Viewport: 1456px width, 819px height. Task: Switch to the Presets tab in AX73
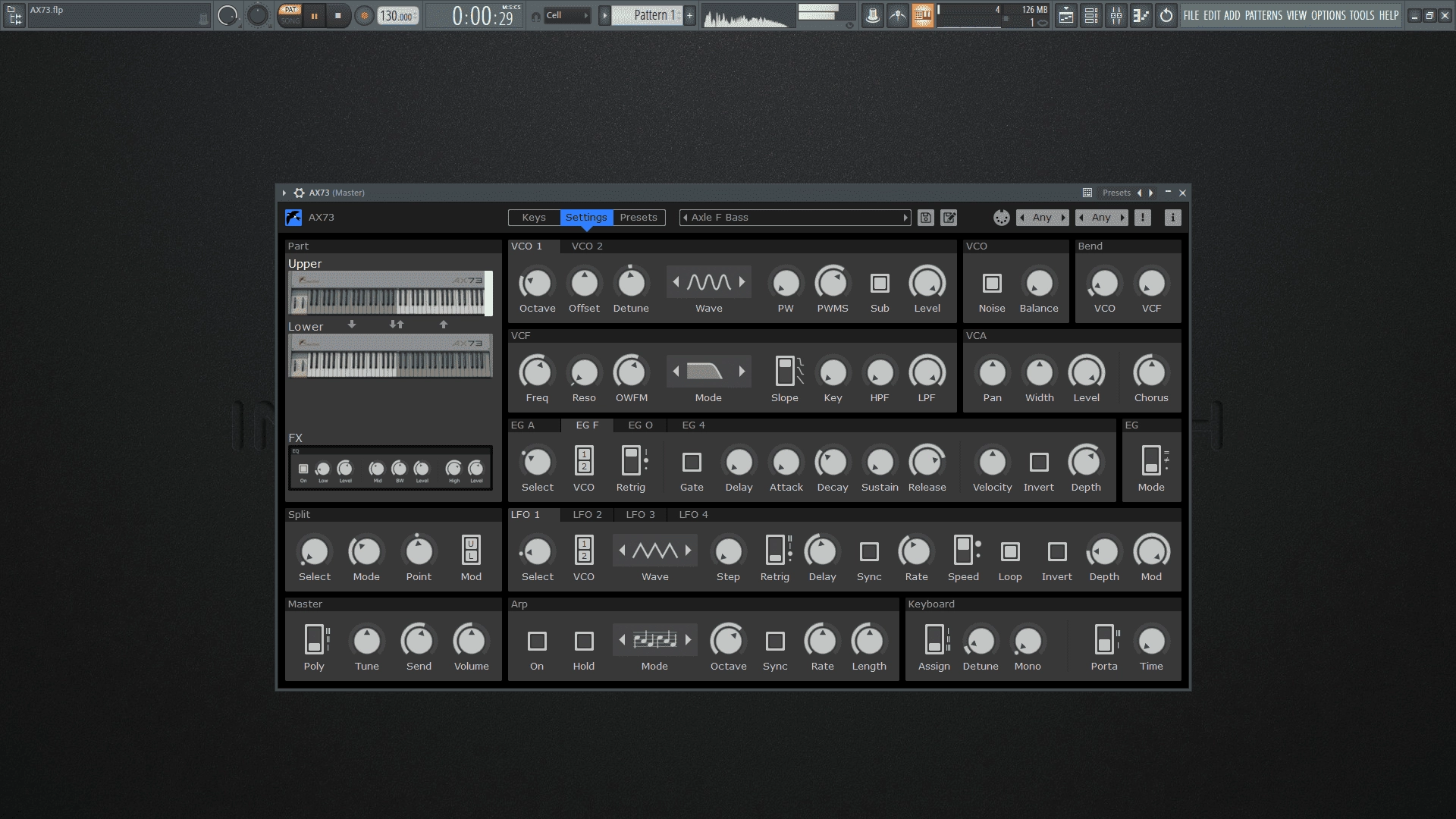tap(639, 218)
